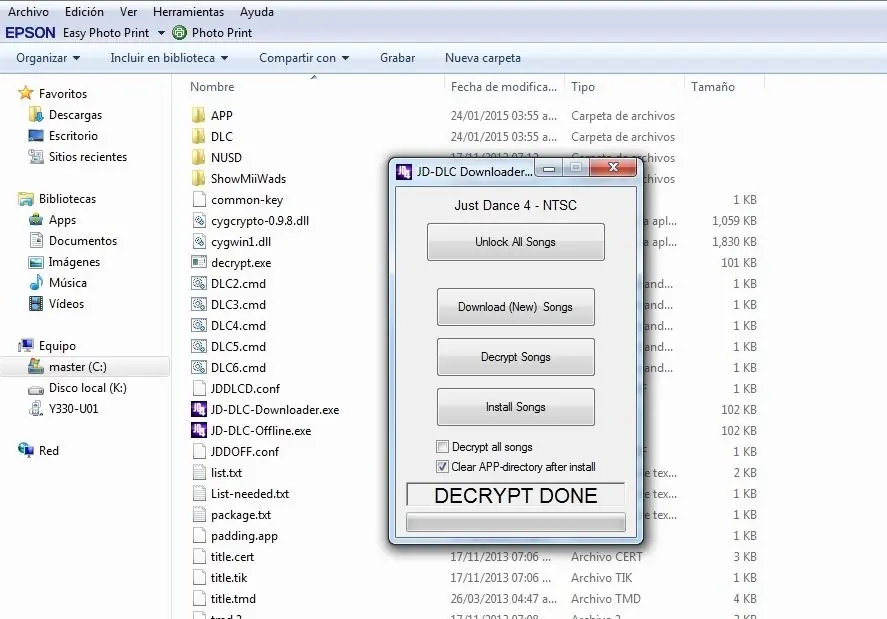This screenshot has height=619, width=887.
Task: Select the ShowMiiWads folder icon
Action: click(199, 178)
